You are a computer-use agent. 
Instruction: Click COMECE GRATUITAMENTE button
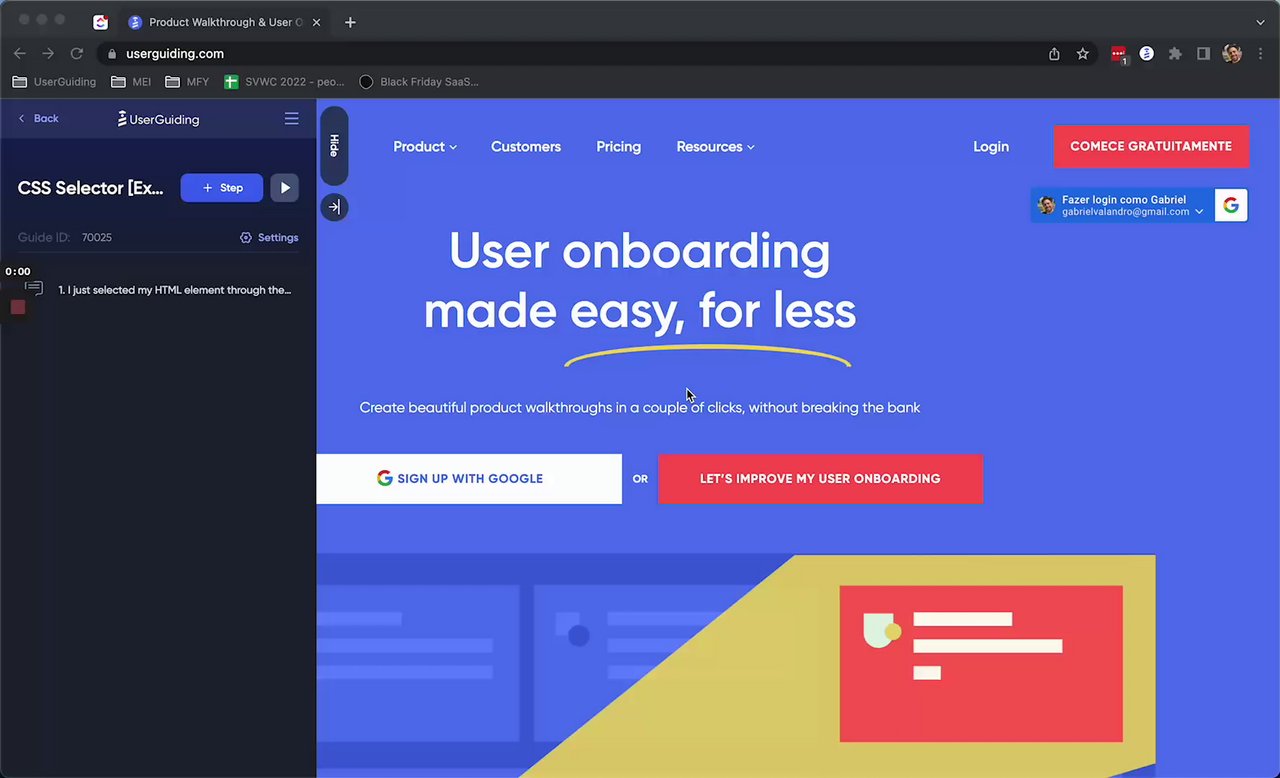[1151, 146]
